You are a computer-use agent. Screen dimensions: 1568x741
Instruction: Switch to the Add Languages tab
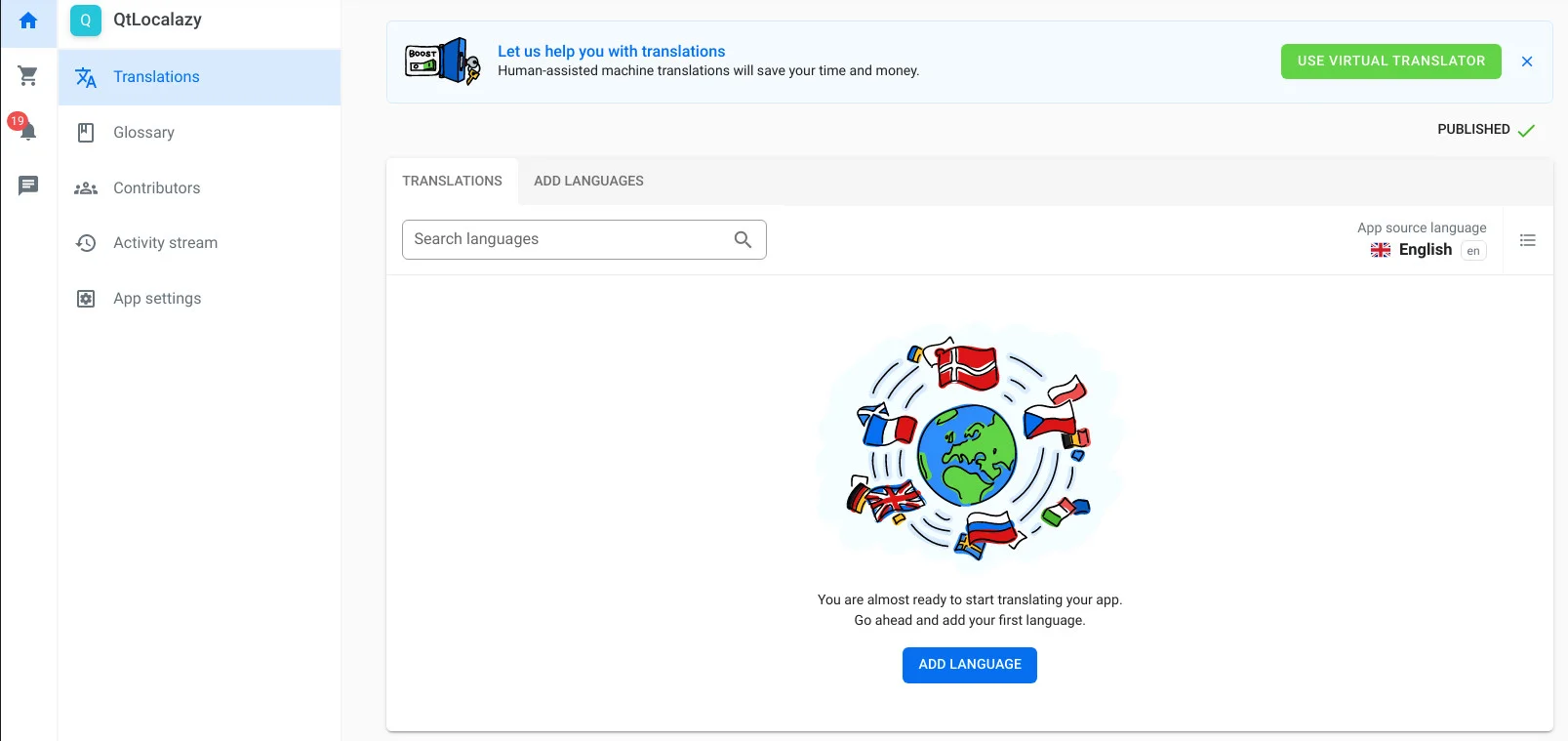point(588,182)
